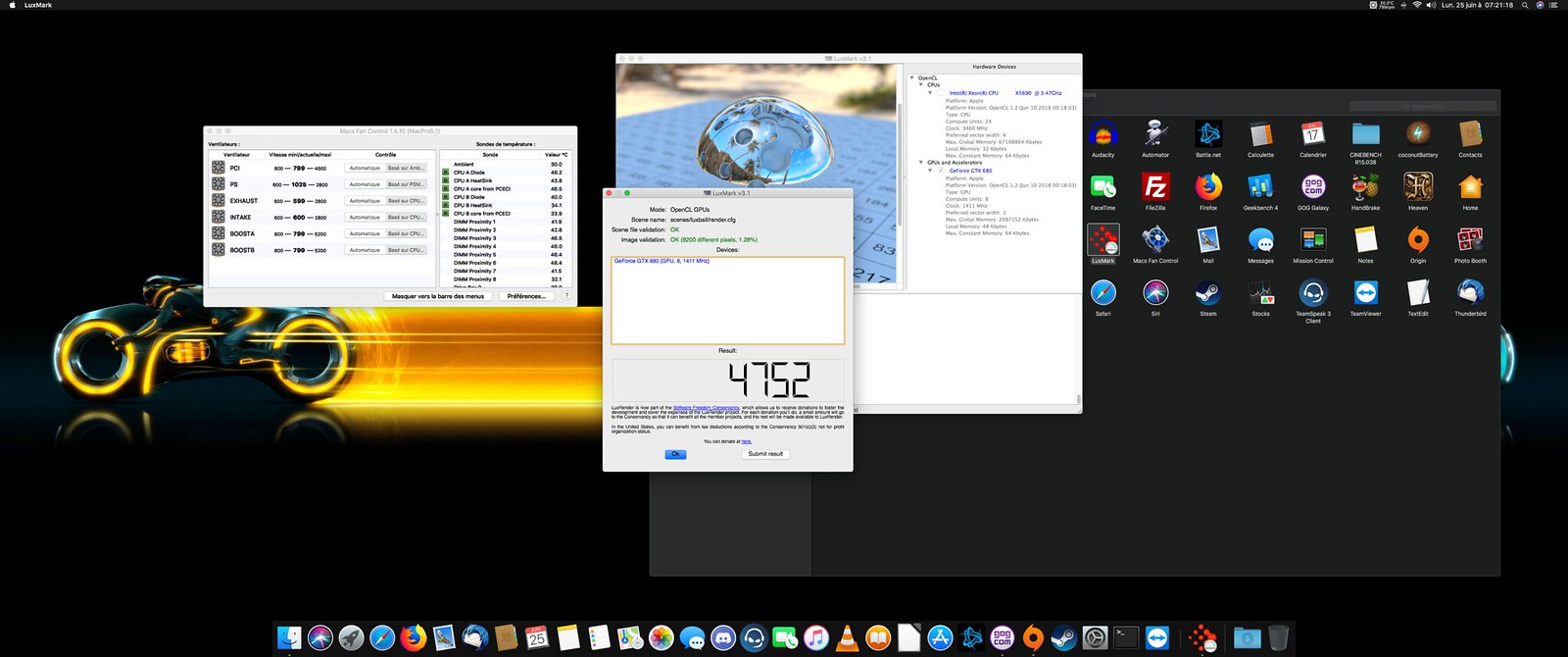Image resolution: width=1568 pixels, height=657 pixels.
Task: Collapse the GeForce GTX 680 details
Action: pos(931,171)
